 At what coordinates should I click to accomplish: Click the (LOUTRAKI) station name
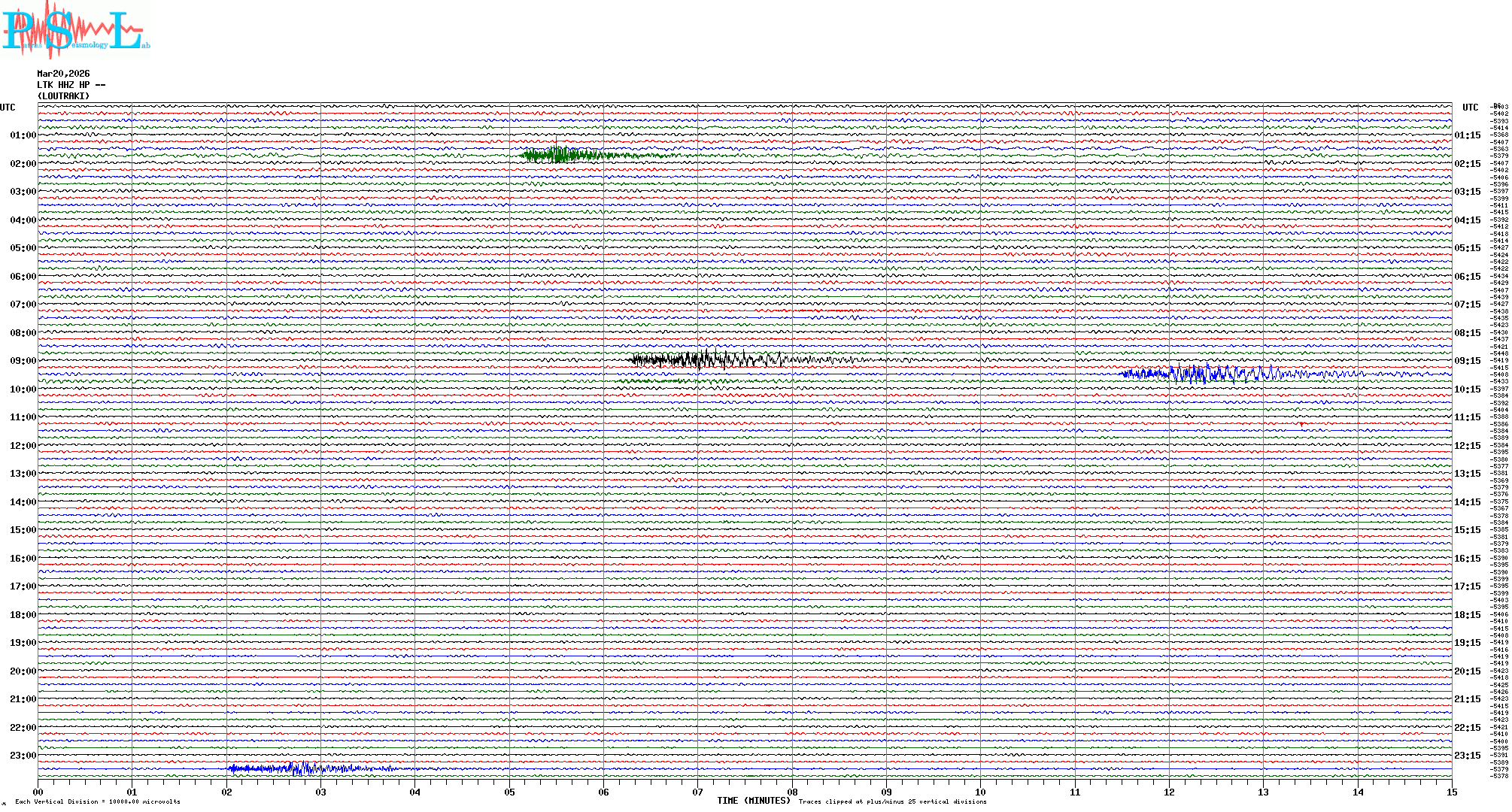tap(63, 96)
